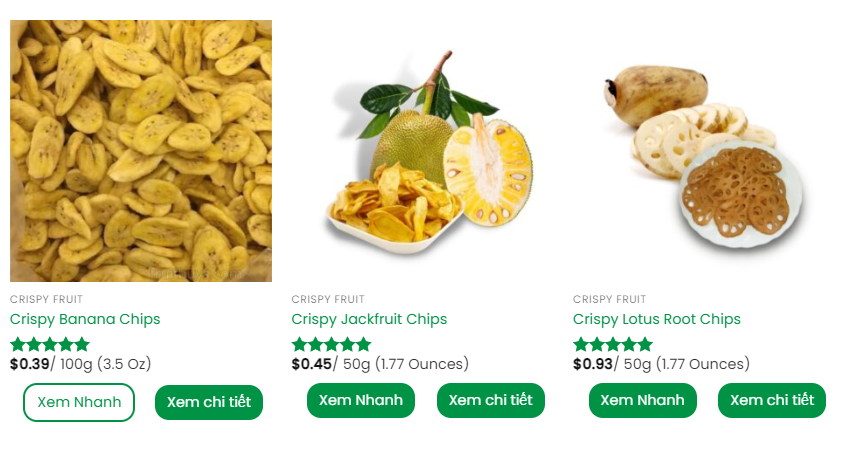The height and width of the screenshot is (456, 860).
Task: Open the Crispy Lotus Root Chips image
Action: point(704,151)
